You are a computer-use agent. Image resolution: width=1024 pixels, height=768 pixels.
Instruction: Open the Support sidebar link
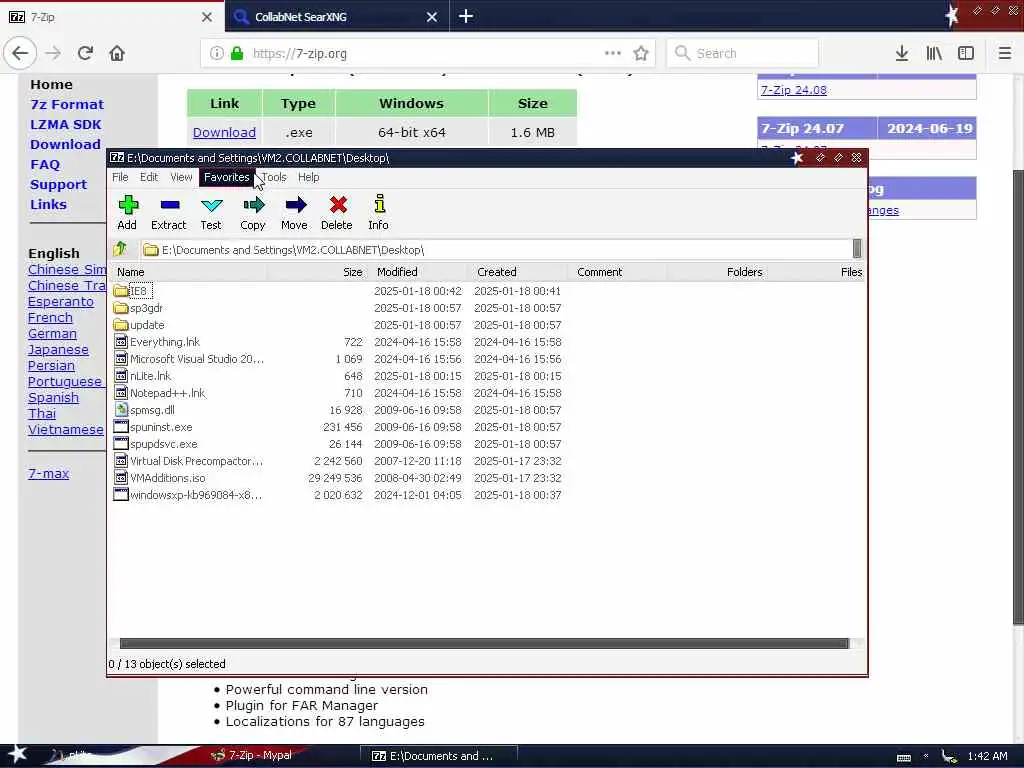pyautogui.click(x=58, y=185)
